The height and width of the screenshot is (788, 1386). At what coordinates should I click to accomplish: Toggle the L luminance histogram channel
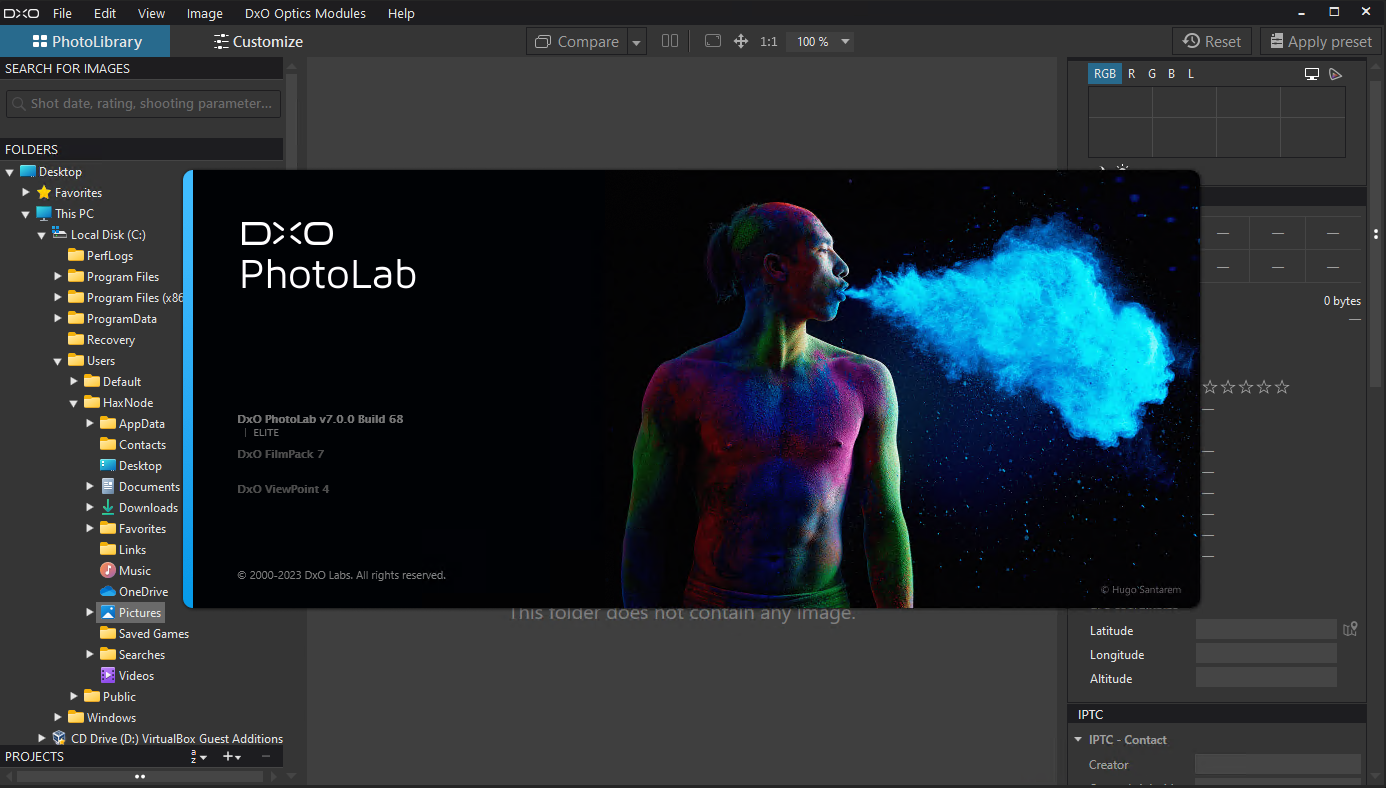[x=1191, y=74]
